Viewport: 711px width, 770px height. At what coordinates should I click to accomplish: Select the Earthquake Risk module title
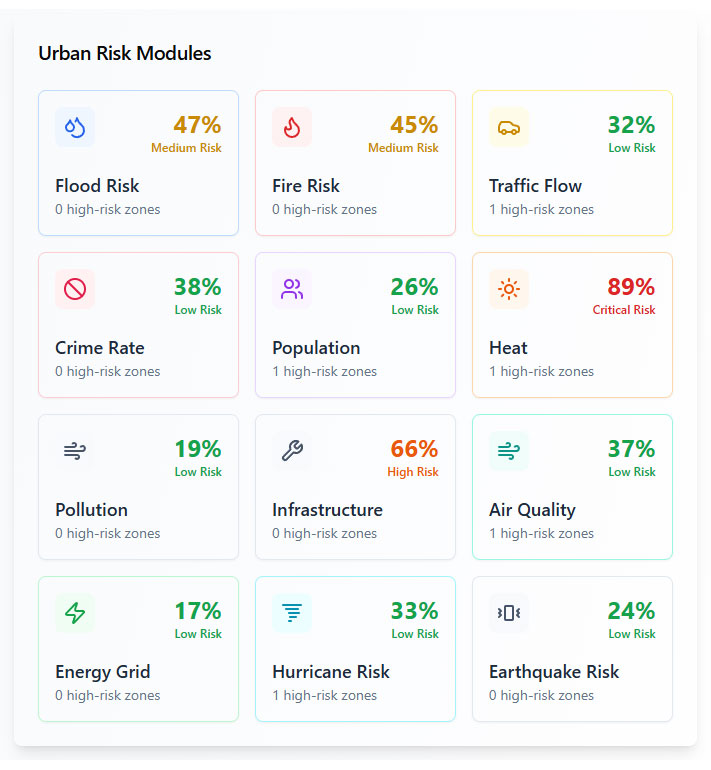tap(554, 672)
